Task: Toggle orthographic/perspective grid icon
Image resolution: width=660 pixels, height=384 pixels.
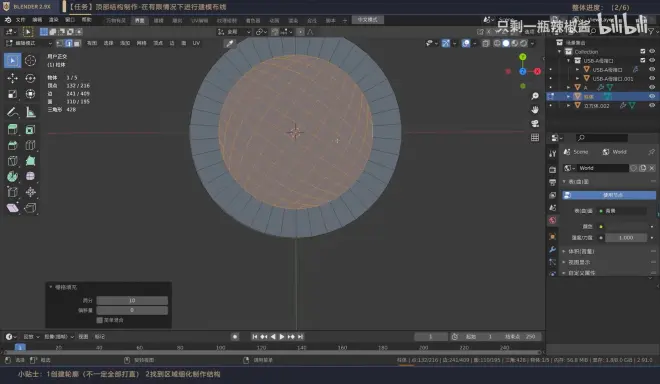Action: click(535, 138)
